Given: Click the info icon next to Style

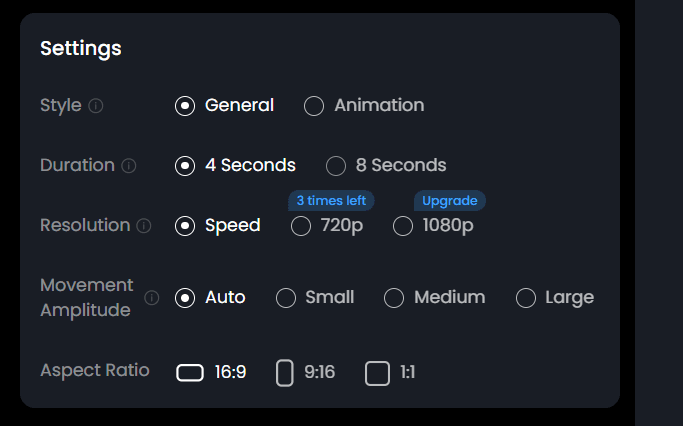Looking at the screenshot, I should pos(96,106).
